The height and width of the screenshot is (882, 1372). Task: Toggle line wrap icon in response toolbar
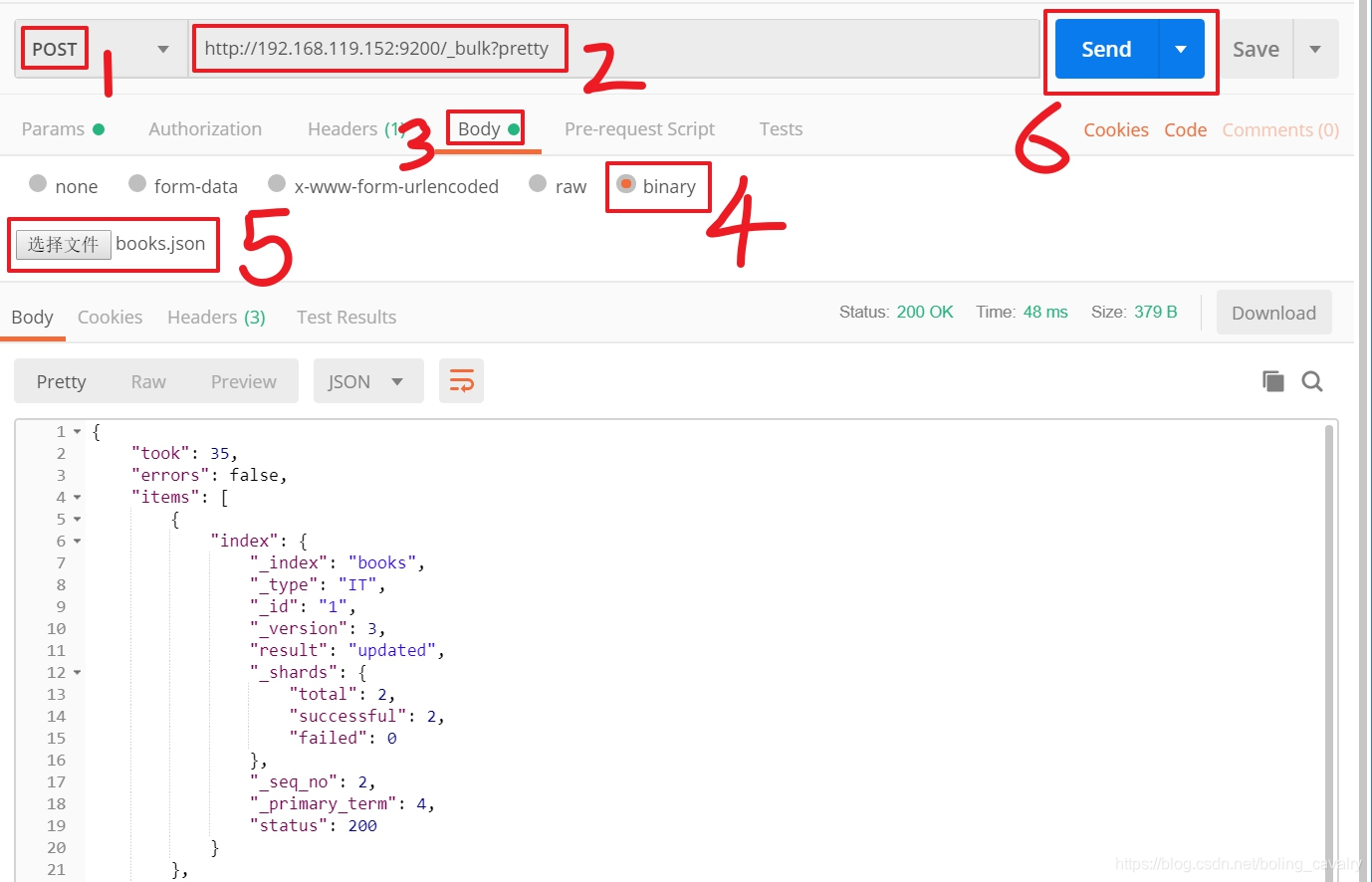point(461,381)
